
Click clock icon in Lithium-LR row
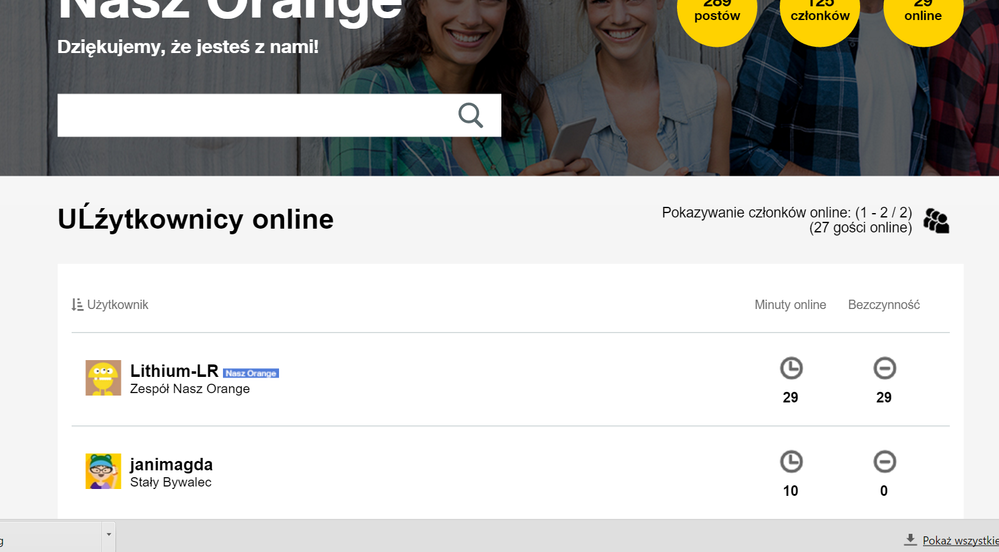[x=791, y=368]
